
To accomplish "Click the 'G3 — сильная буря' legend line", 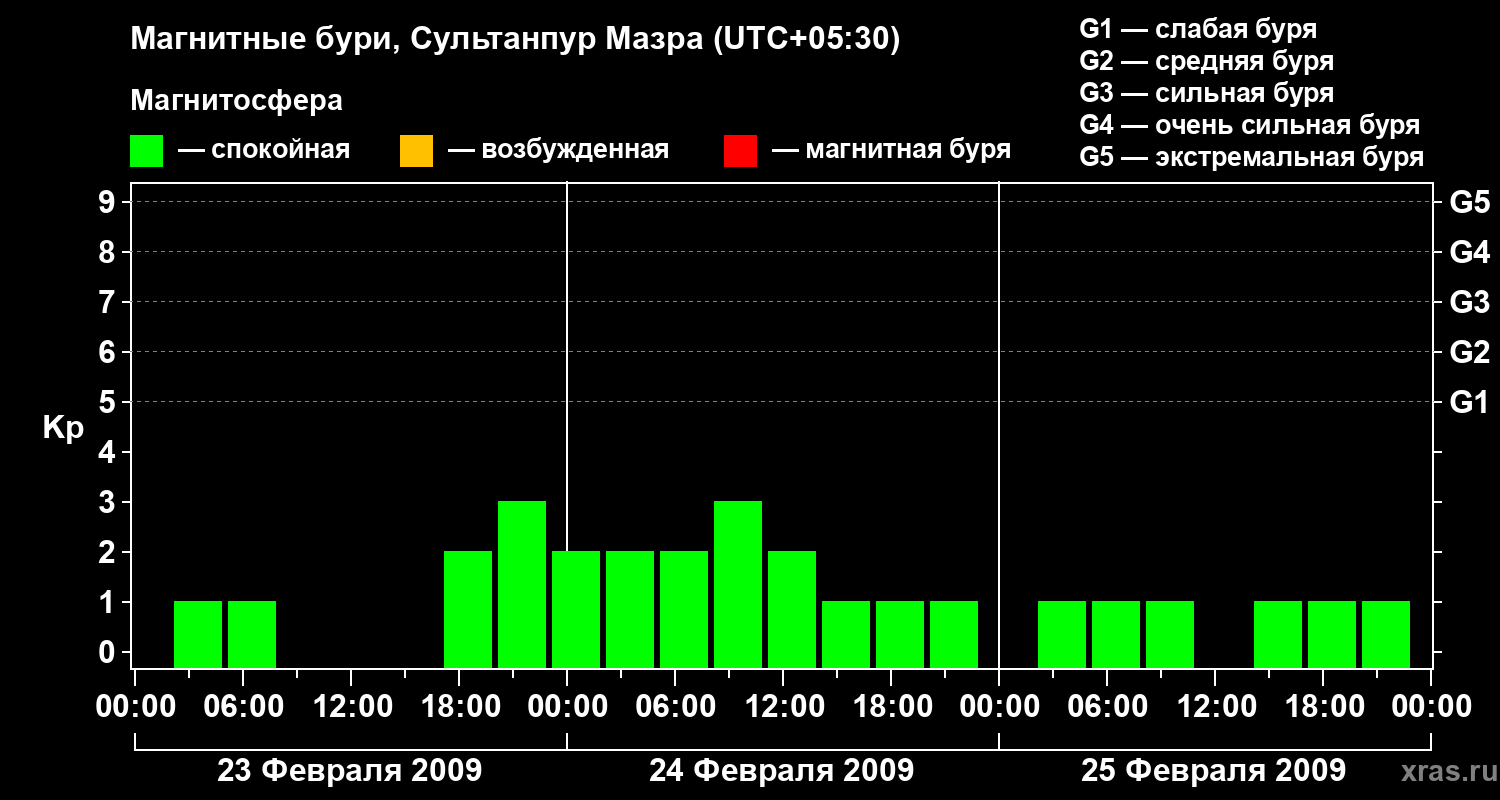I will click(1207, 93).
